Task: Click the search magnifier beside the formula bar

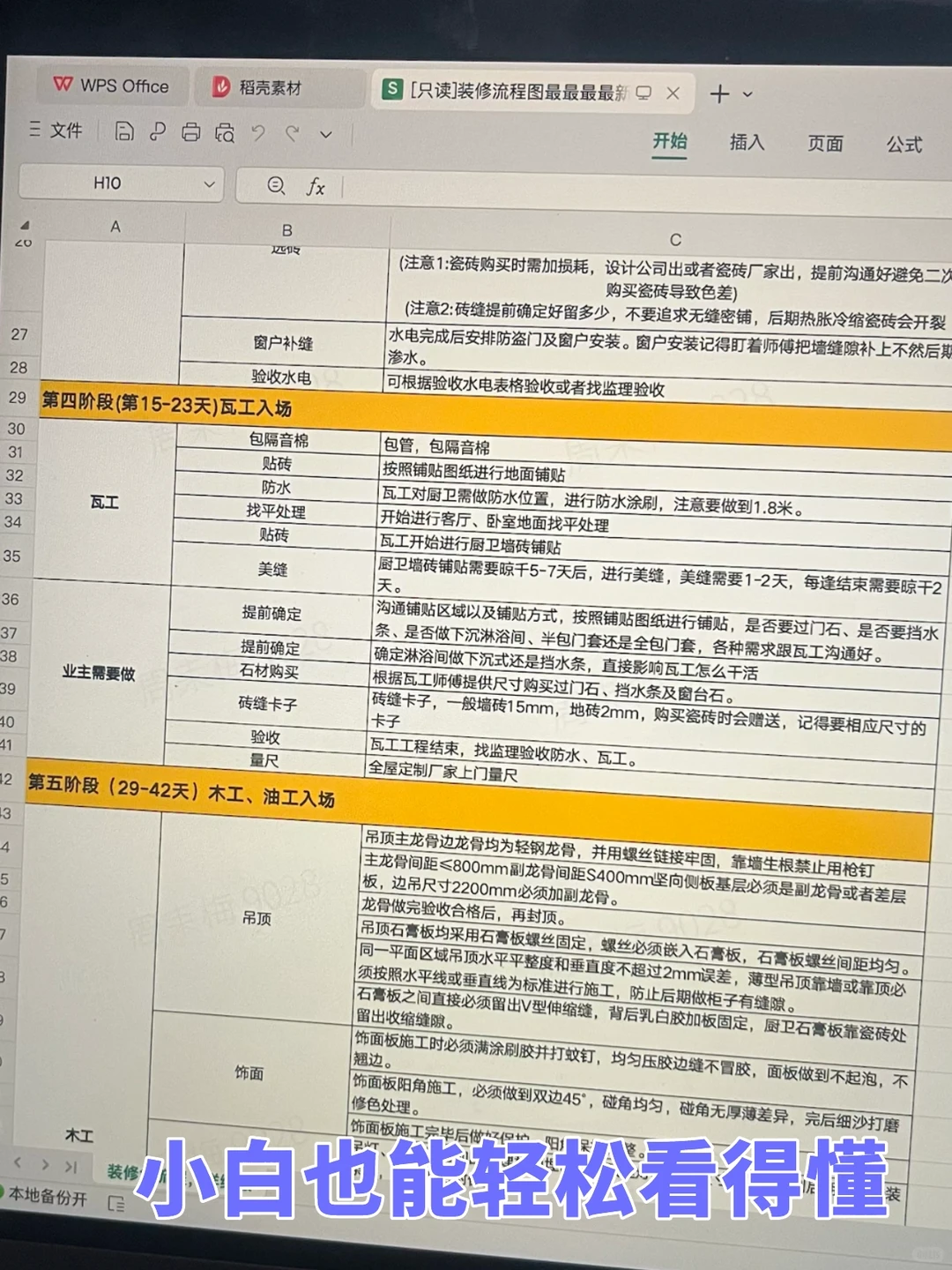Action: (276, 186)
